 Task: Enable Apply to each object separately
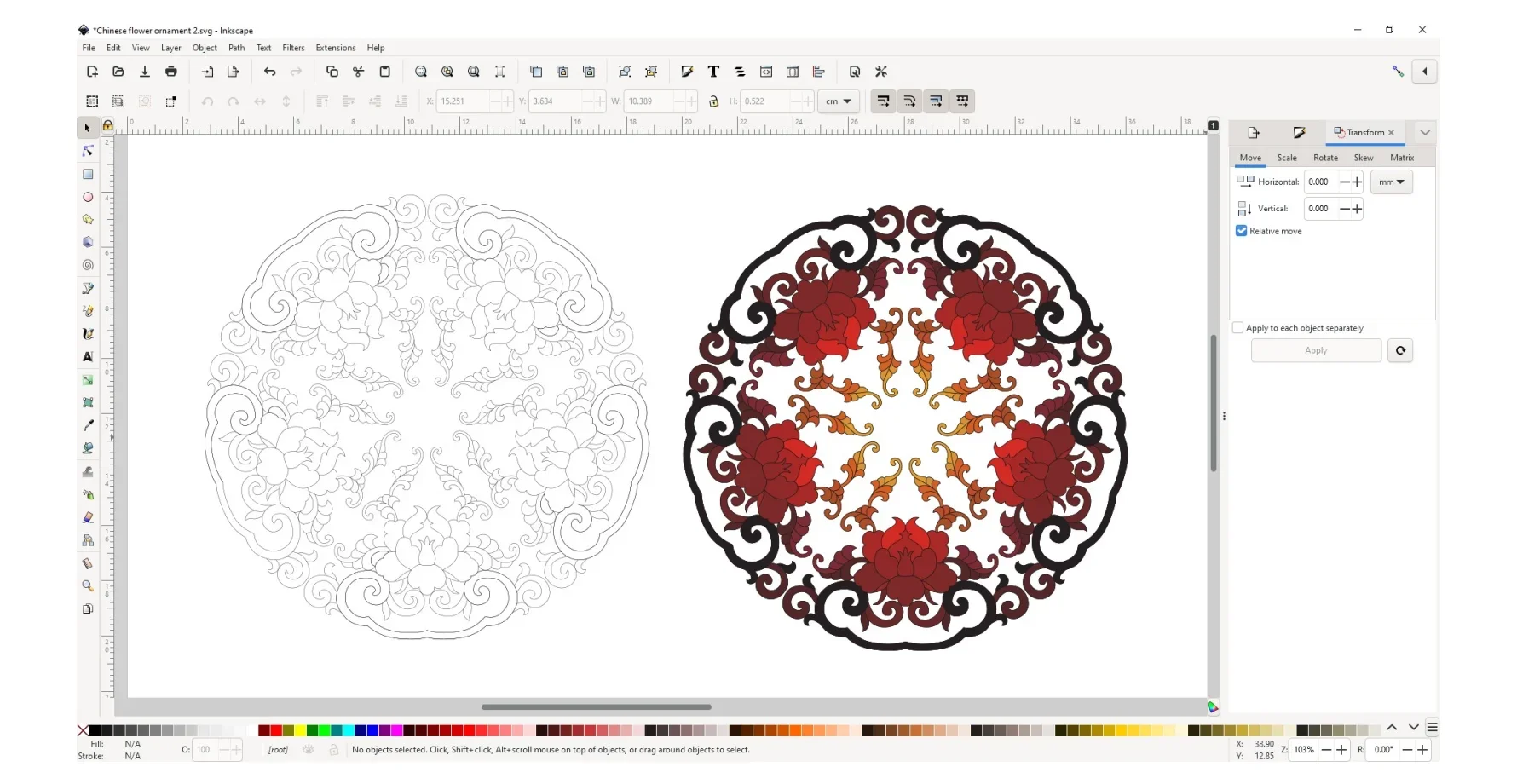(1237, 328)
